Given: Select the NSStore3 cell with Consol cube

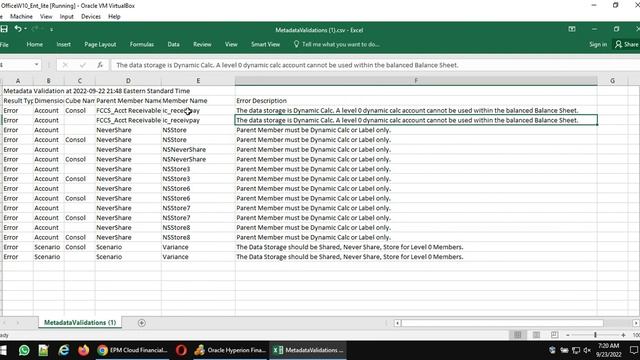Looking at the screenshot, I should coord(198,179).
